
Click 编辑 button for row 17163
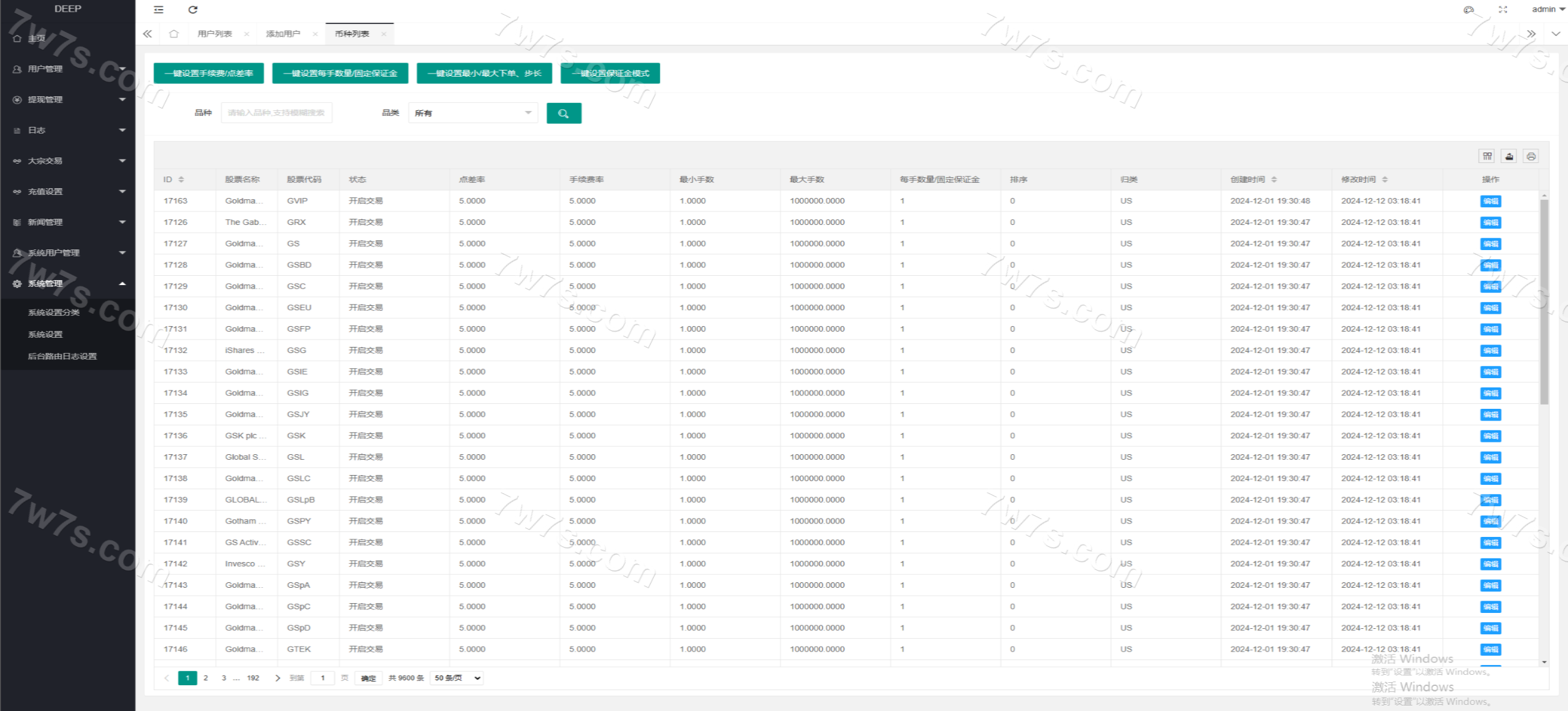1490,201
